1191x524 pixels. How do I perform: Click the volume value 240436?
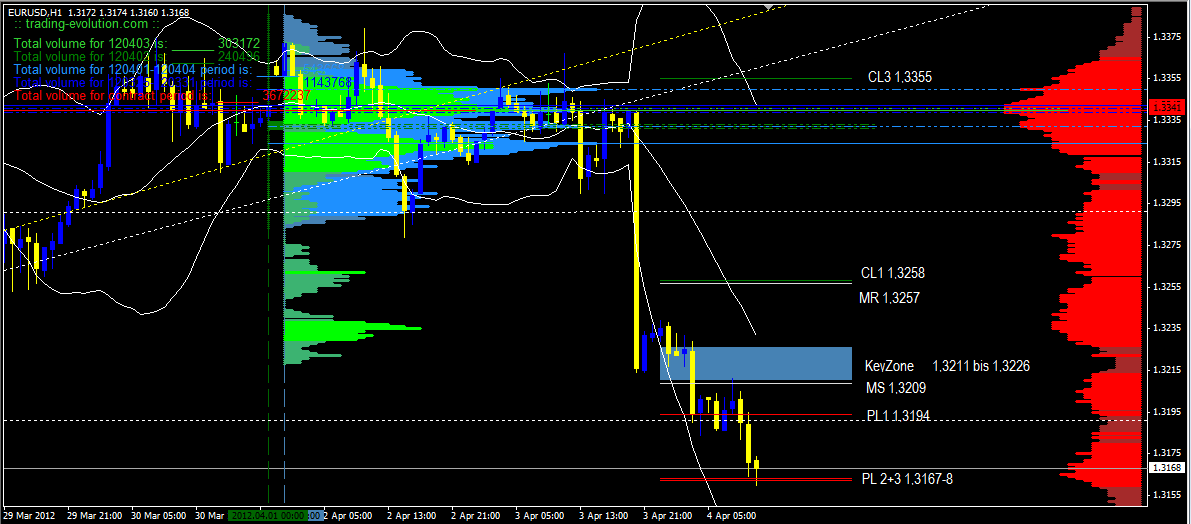(239, 56)
